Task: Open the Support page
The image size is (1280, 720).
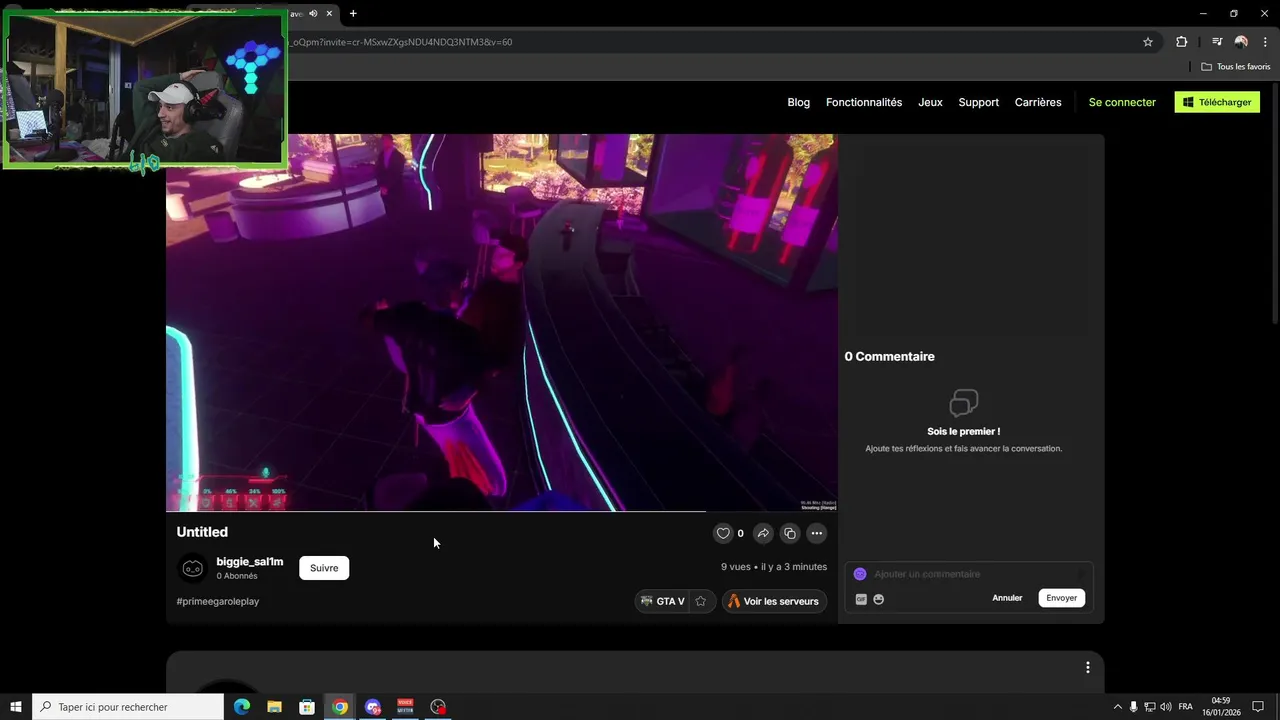Action: point(978,102)
